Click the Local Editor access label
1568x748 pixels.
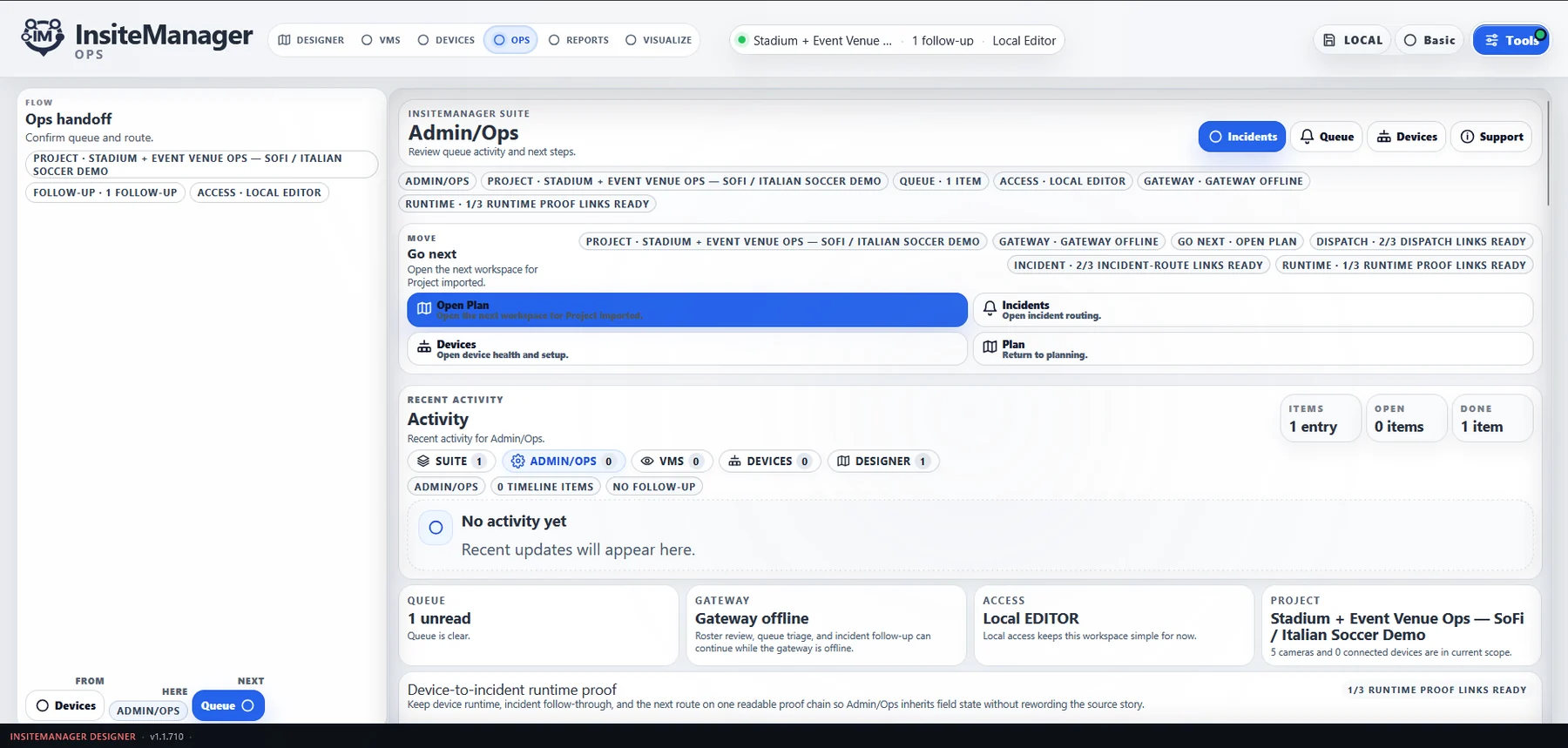click(x=1024, y=40)
